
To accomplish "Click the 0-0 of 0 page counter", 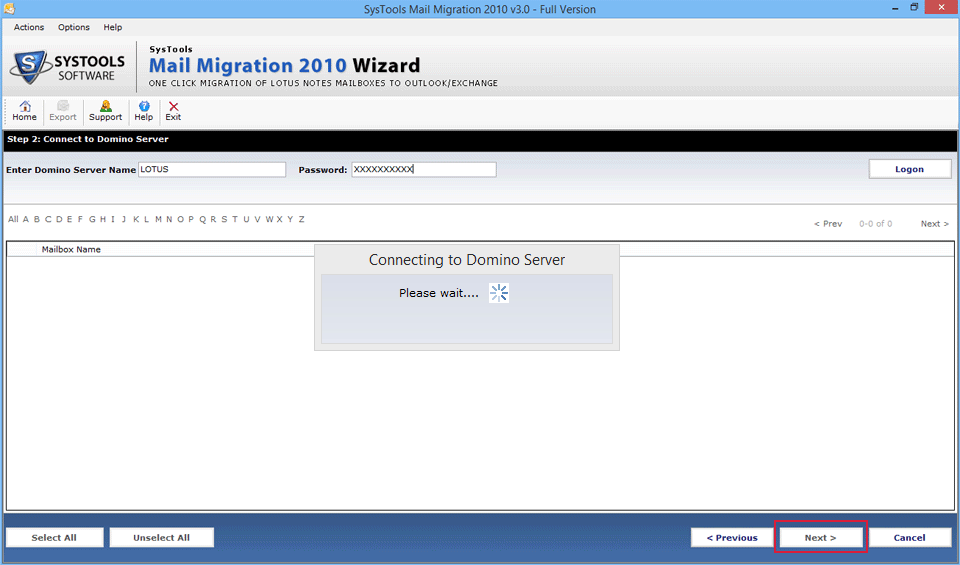I will coord(875,223).
